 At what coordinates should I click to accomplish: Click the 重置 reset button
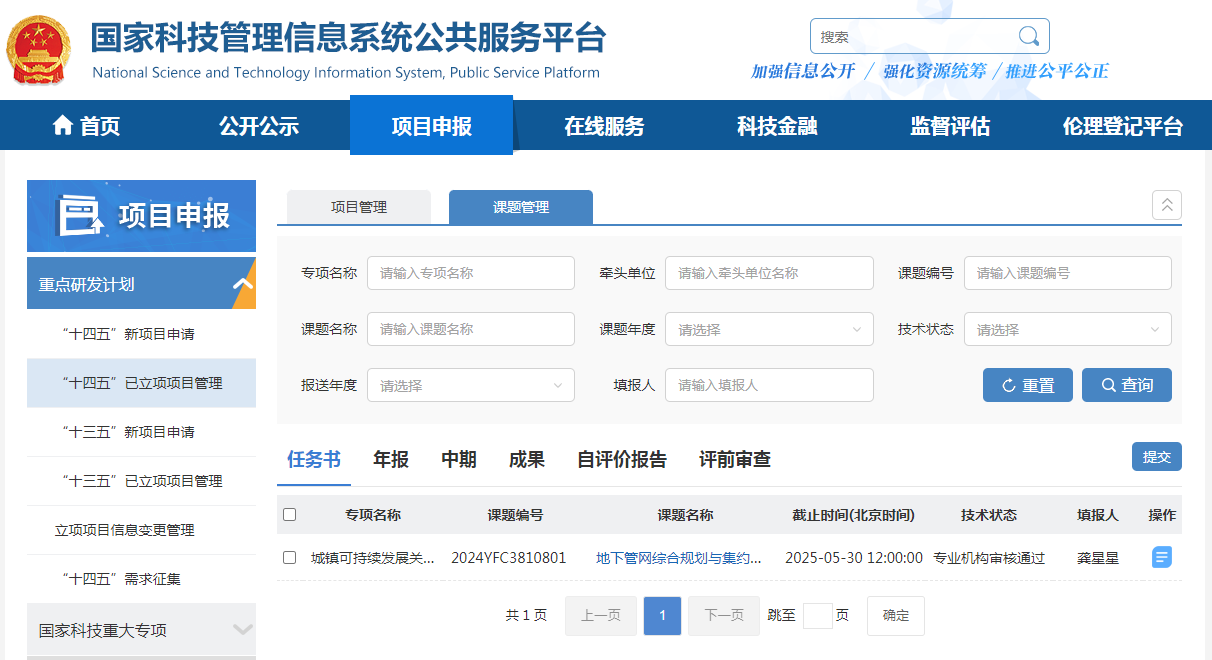point(1028,385)
